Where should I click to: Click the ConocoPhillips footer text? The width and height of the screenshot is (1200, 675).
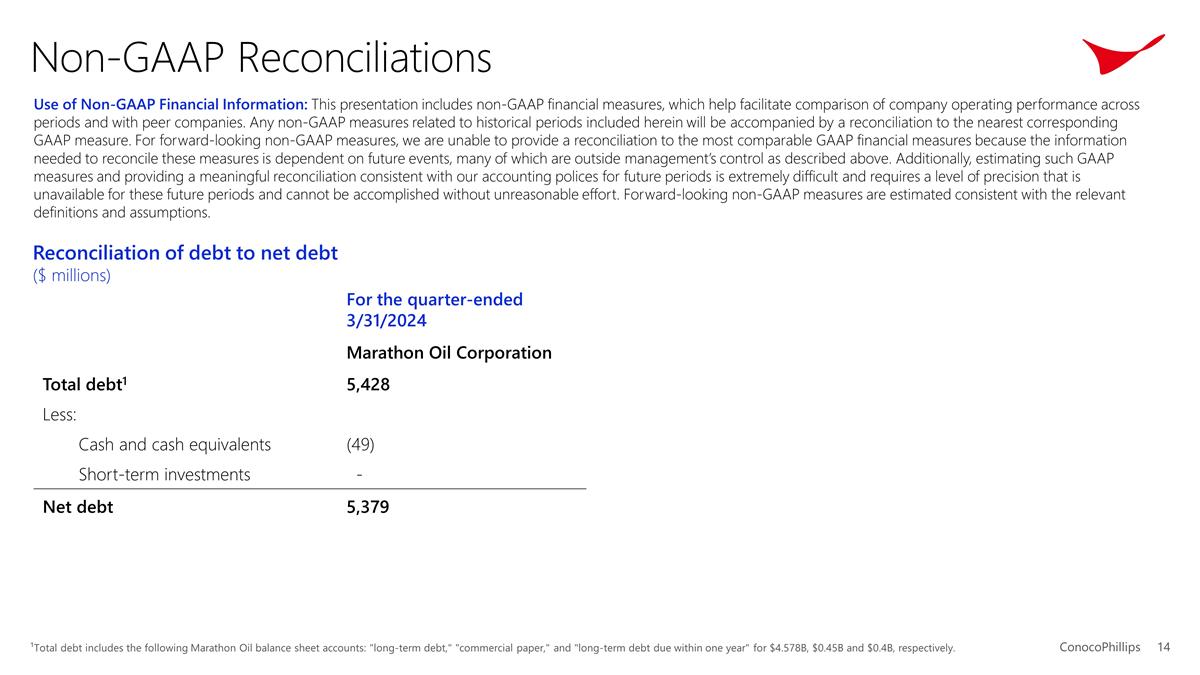1099,648
